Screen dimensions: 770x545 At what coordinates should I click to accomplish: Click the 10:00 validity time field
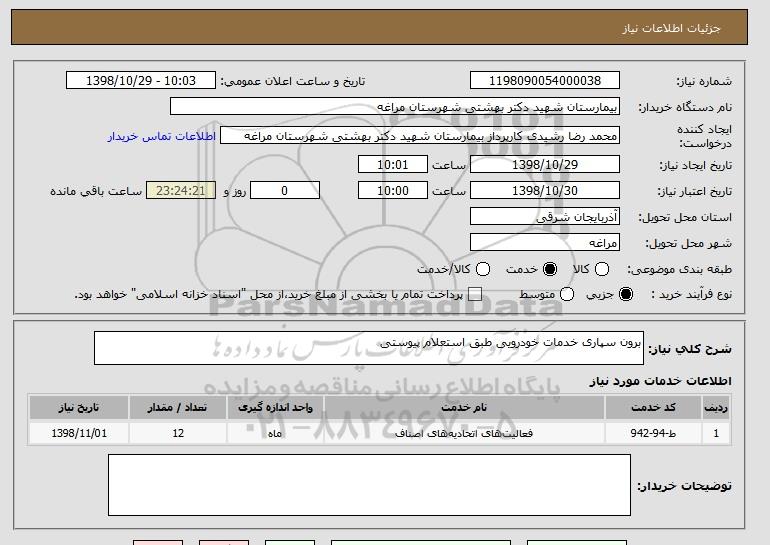click(x=393, y=191)
